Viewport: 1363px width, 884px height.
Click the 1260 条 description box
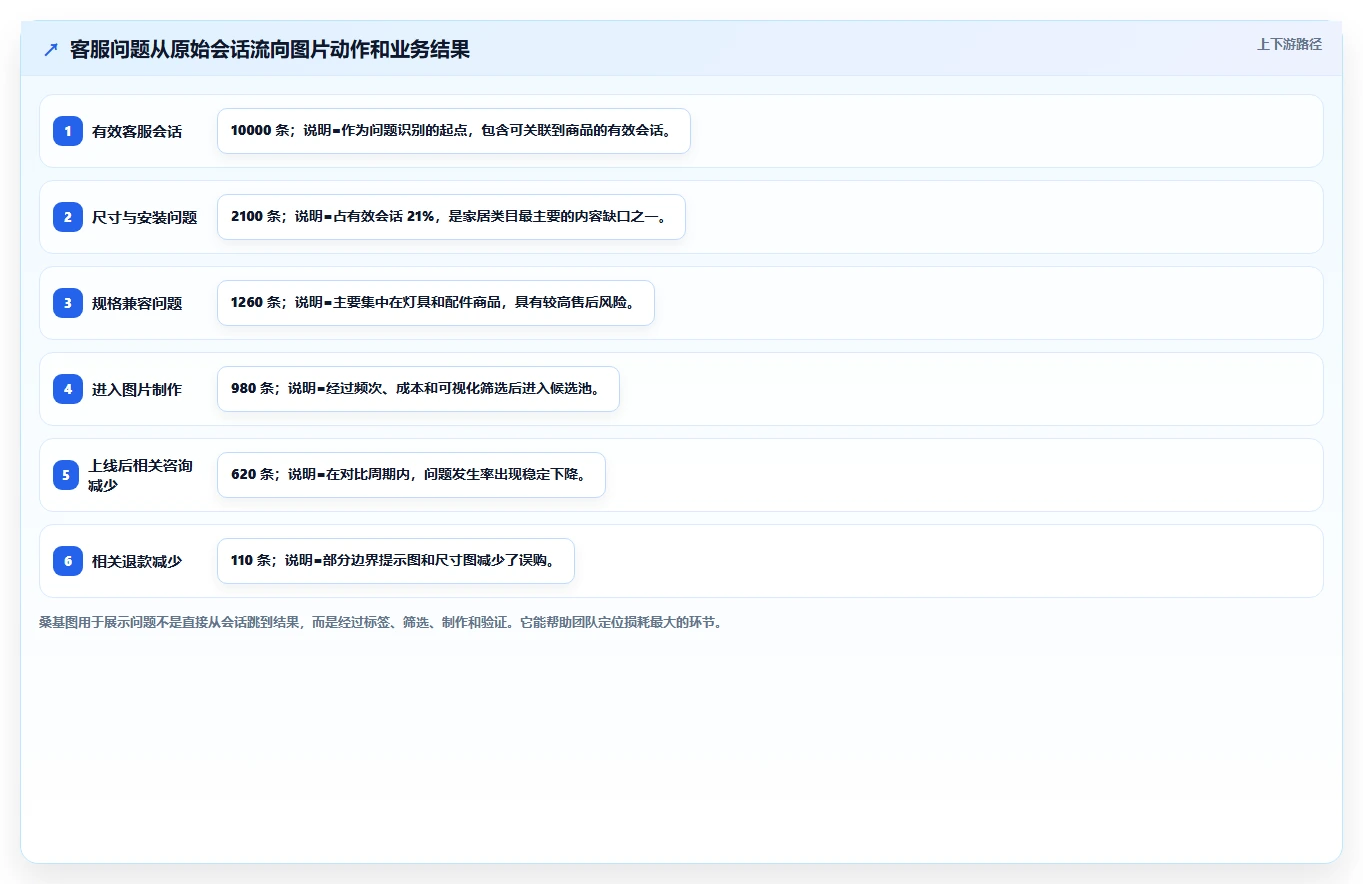(x=436, y=303)
